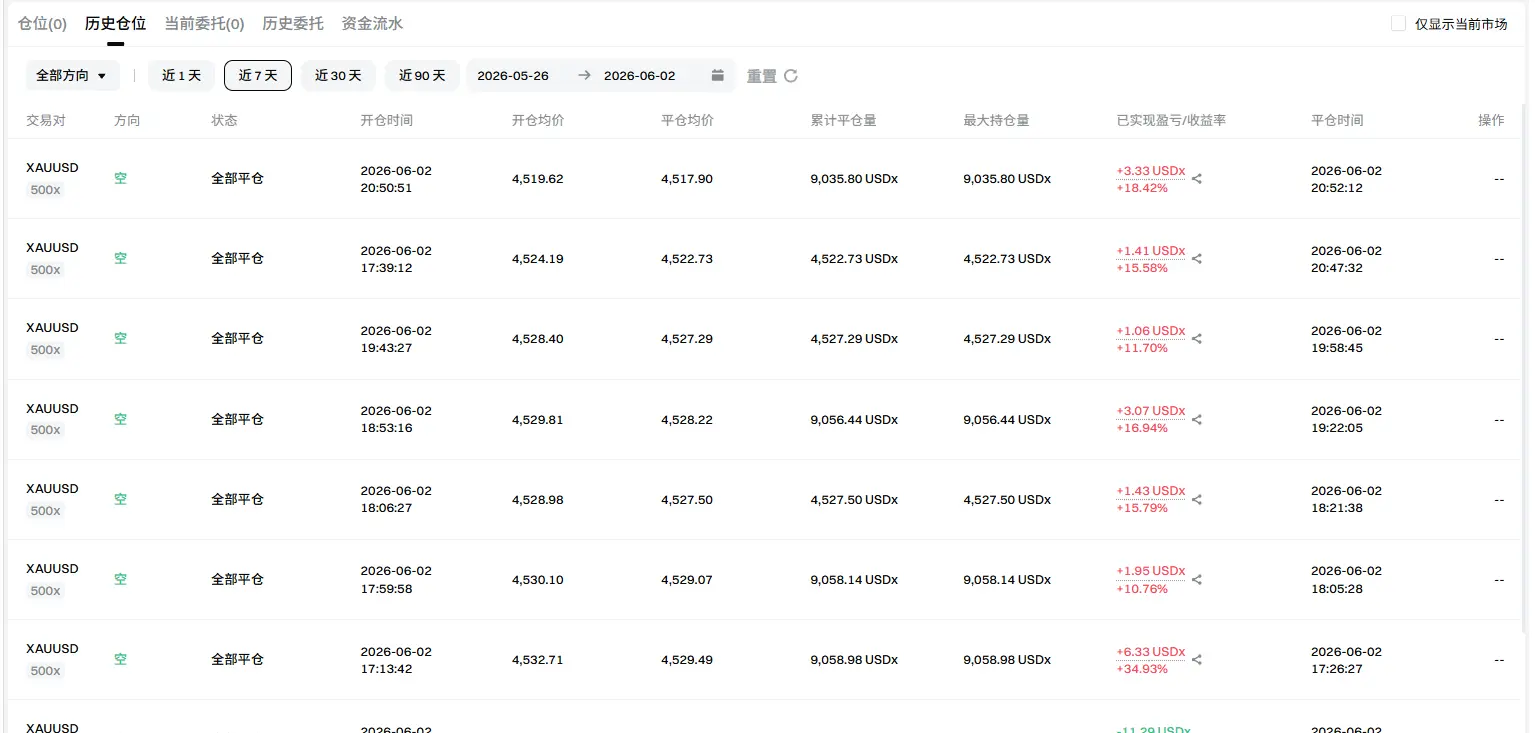The height and width of the screenshot is (733, 1535).
Task: Click +1.95 USDx realized profit value
Action: pyautogui.click(x=1151, y=571)
